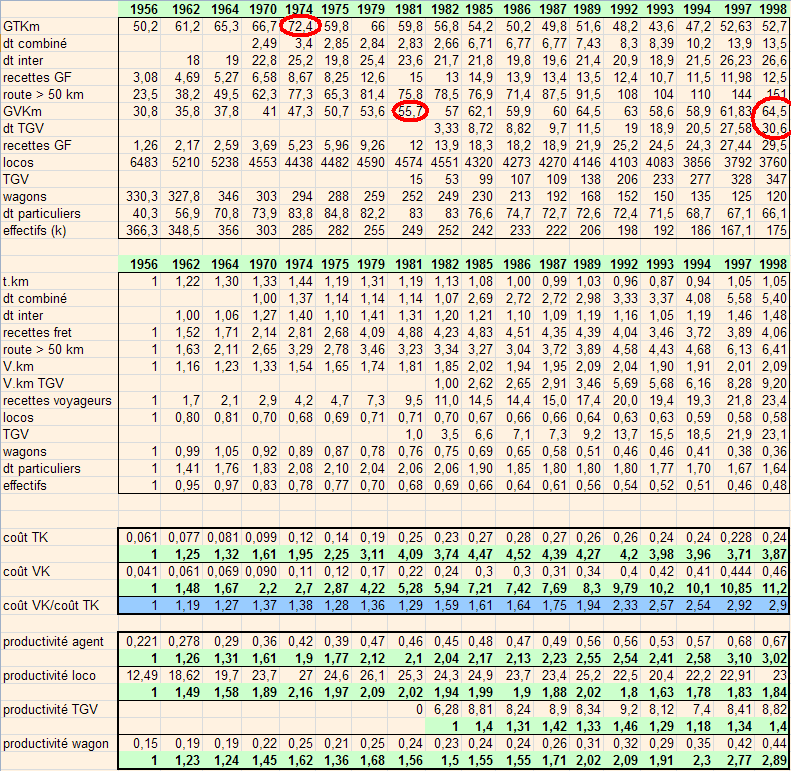Select locos value 6483 for 1956
Viewport: 791px width, 771px height.
pos(144,162)
